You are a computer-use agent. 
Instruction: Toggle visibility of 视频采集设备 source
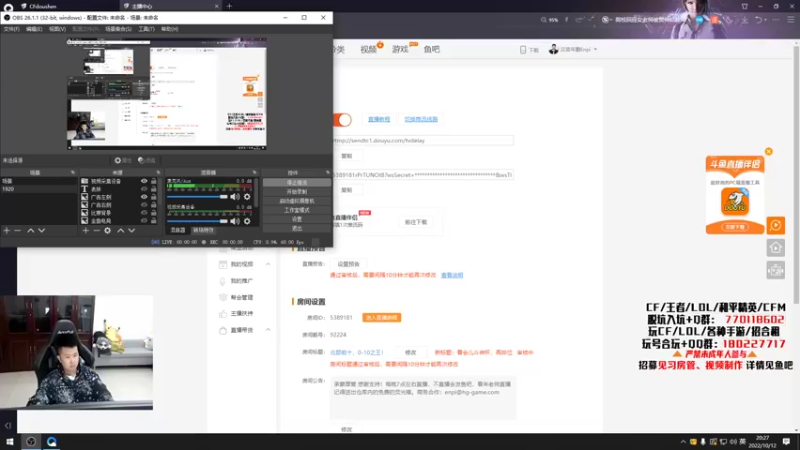[x=144, y=181]
